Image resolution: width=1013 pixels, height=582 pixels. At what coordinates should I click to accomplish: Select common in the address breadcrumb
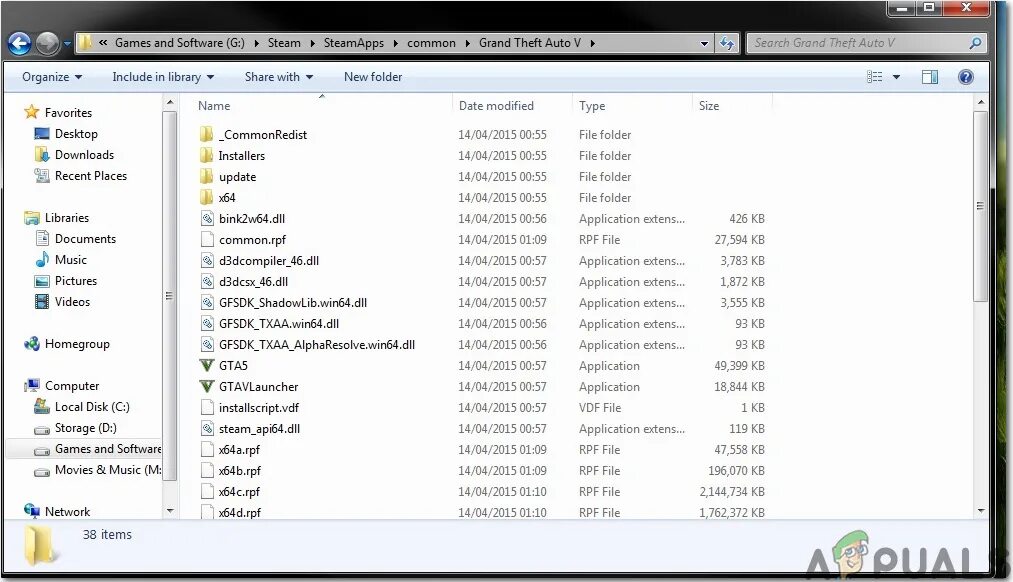tap(431, 43)
